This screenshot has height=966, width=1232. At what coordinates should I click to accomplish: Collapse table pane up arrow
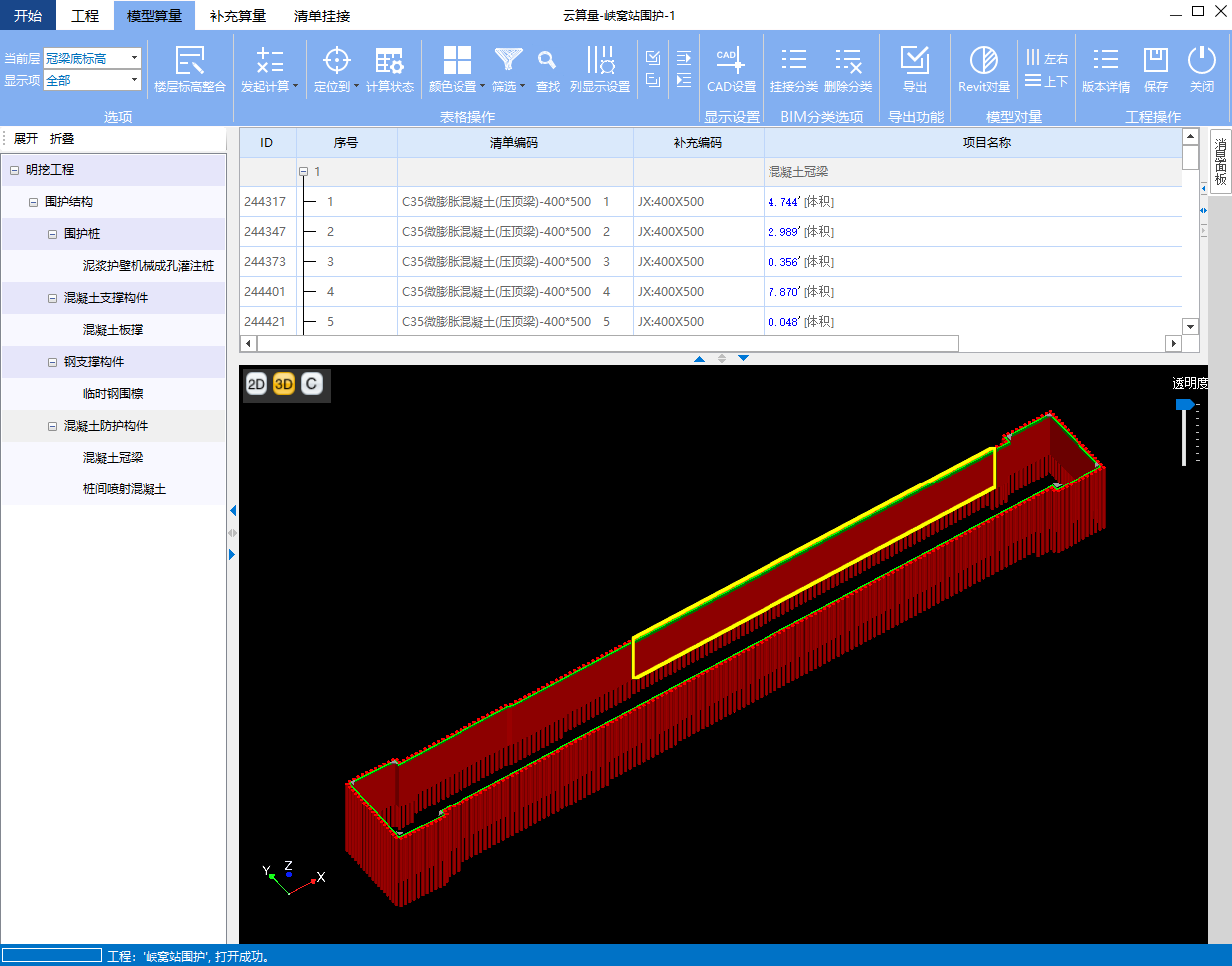[700, 358]
